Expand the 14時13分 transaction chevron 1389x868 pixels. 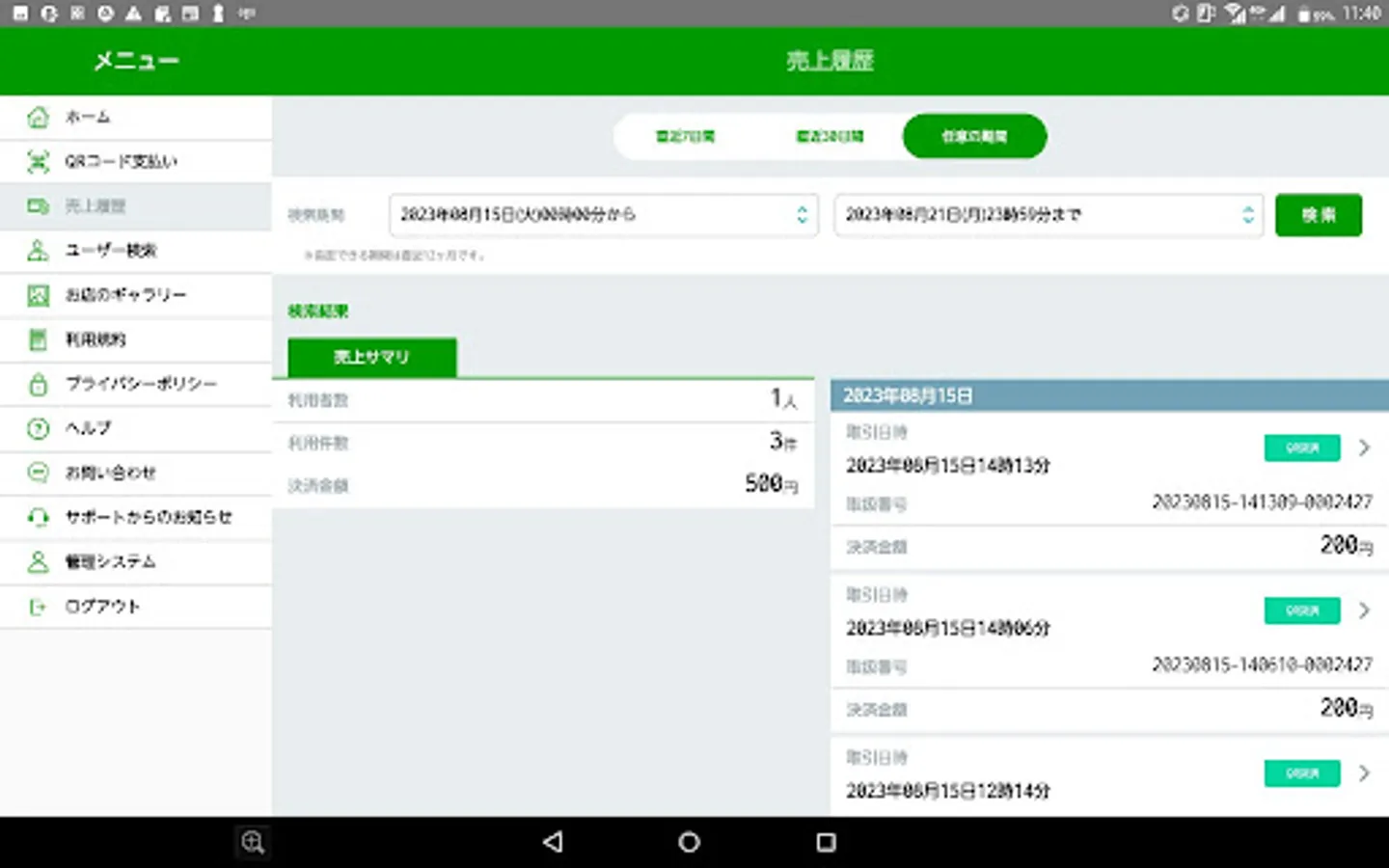coord(1364,448)
